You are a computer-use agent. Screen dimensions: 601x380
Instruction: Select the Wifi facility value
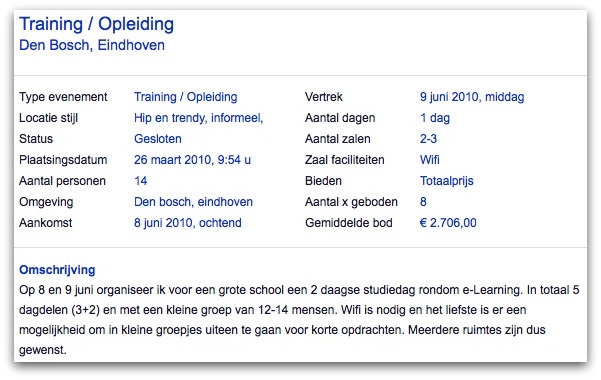click(x=430, y=160)
